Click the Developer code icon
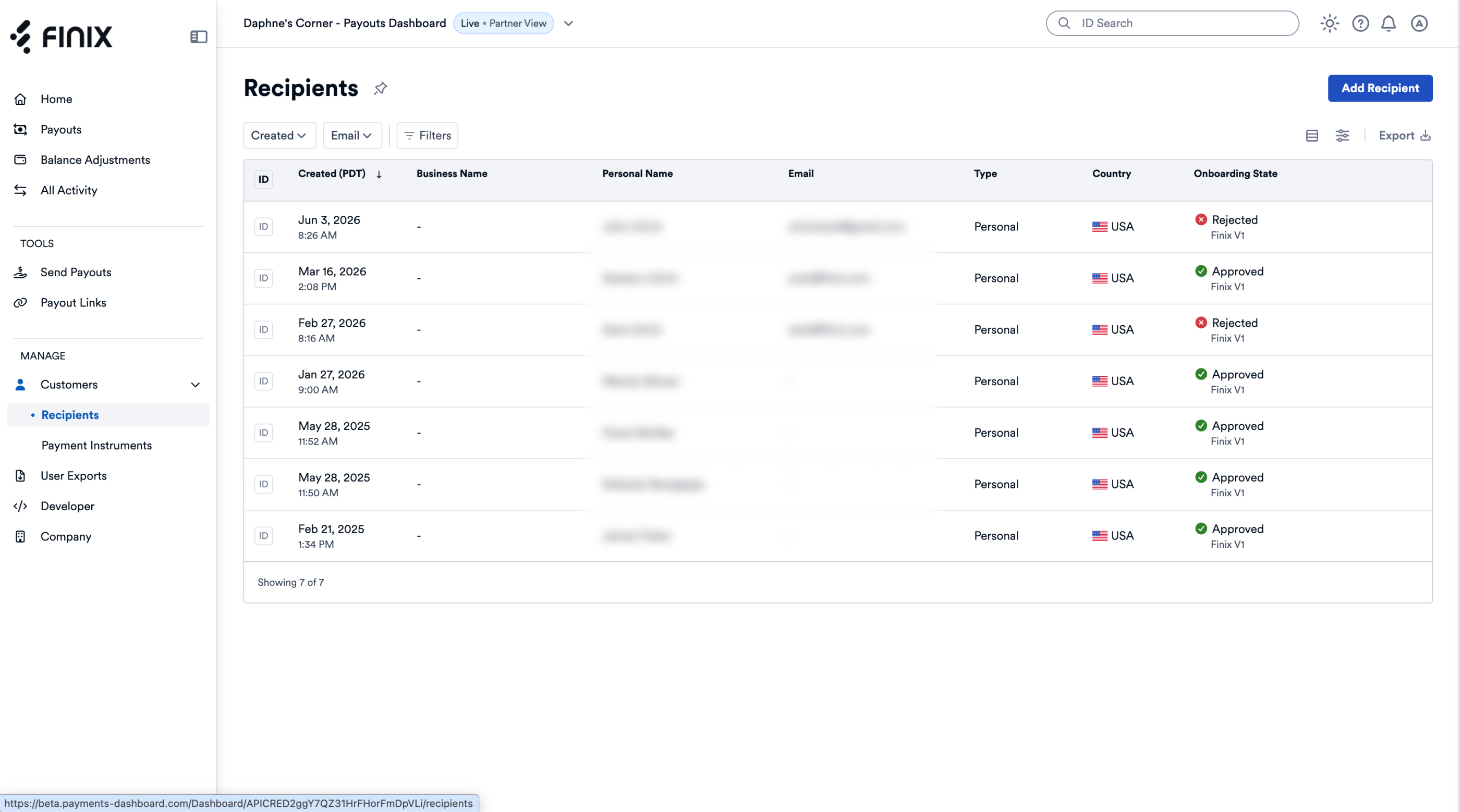 click(x=20, y=507)
